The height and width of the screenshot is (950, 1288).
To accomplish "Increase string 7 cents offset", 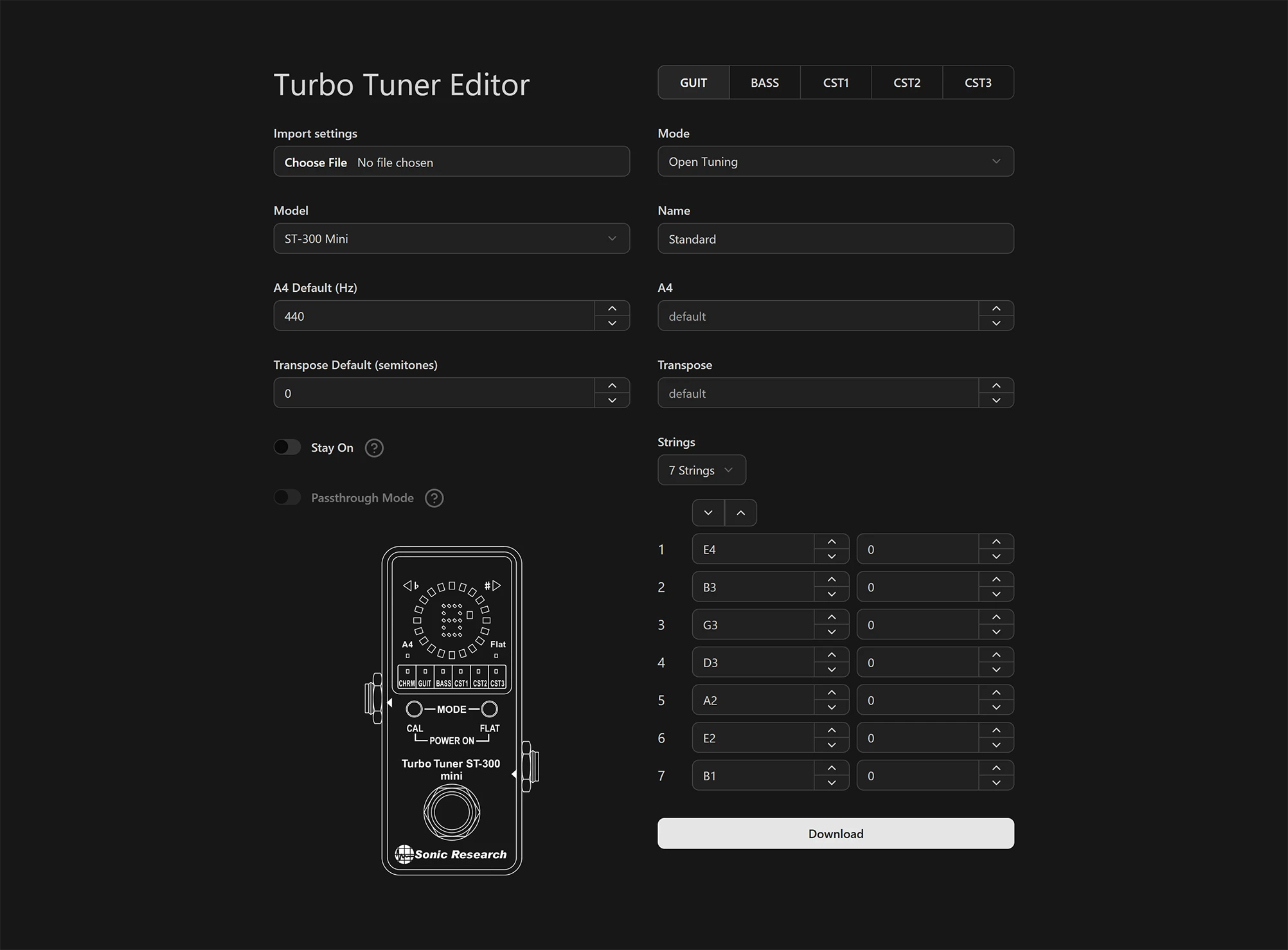I will tap(996, 768).
